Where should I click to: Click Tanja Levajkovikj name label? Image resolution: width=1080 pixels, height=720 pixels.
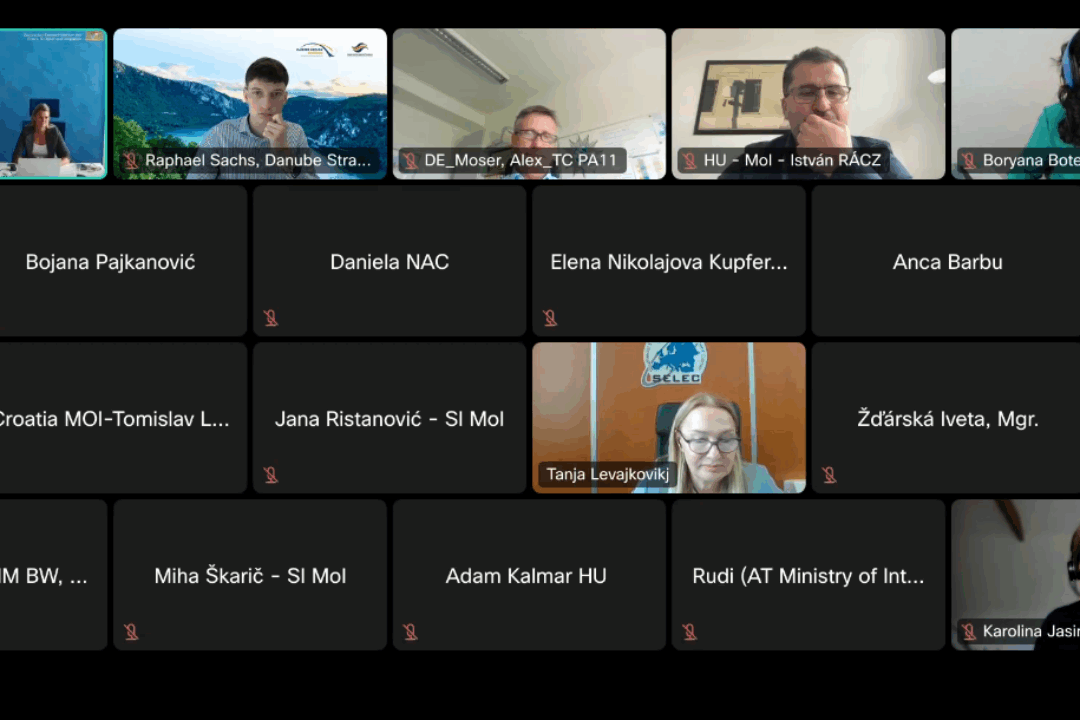608,474
